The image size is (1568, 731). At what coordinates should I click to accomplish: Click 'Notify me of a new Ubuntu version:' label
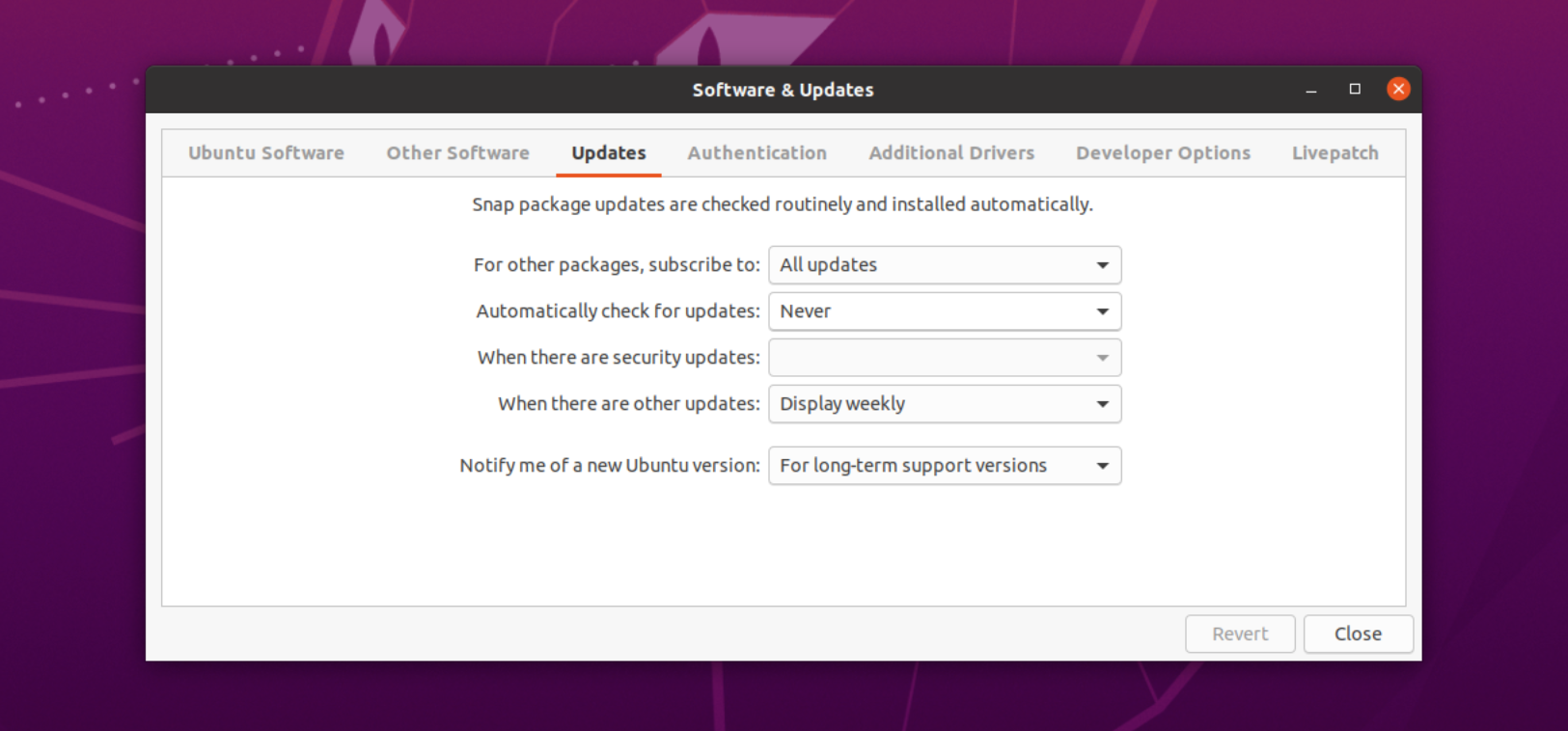click(610, 466)
